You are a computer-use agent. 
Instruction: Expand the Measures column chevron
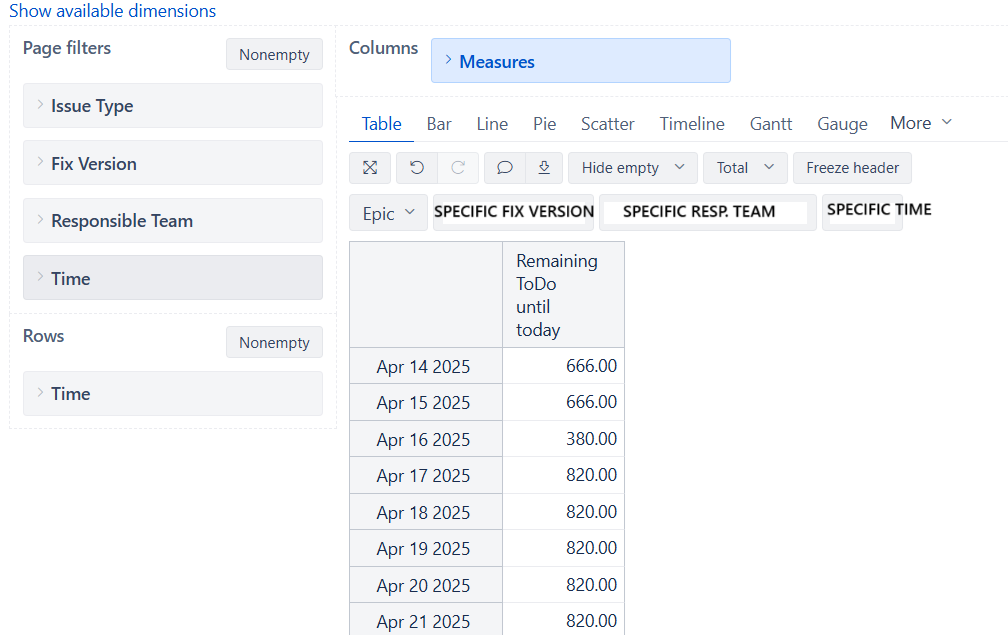pyautogui.click(x=448, y=61)
